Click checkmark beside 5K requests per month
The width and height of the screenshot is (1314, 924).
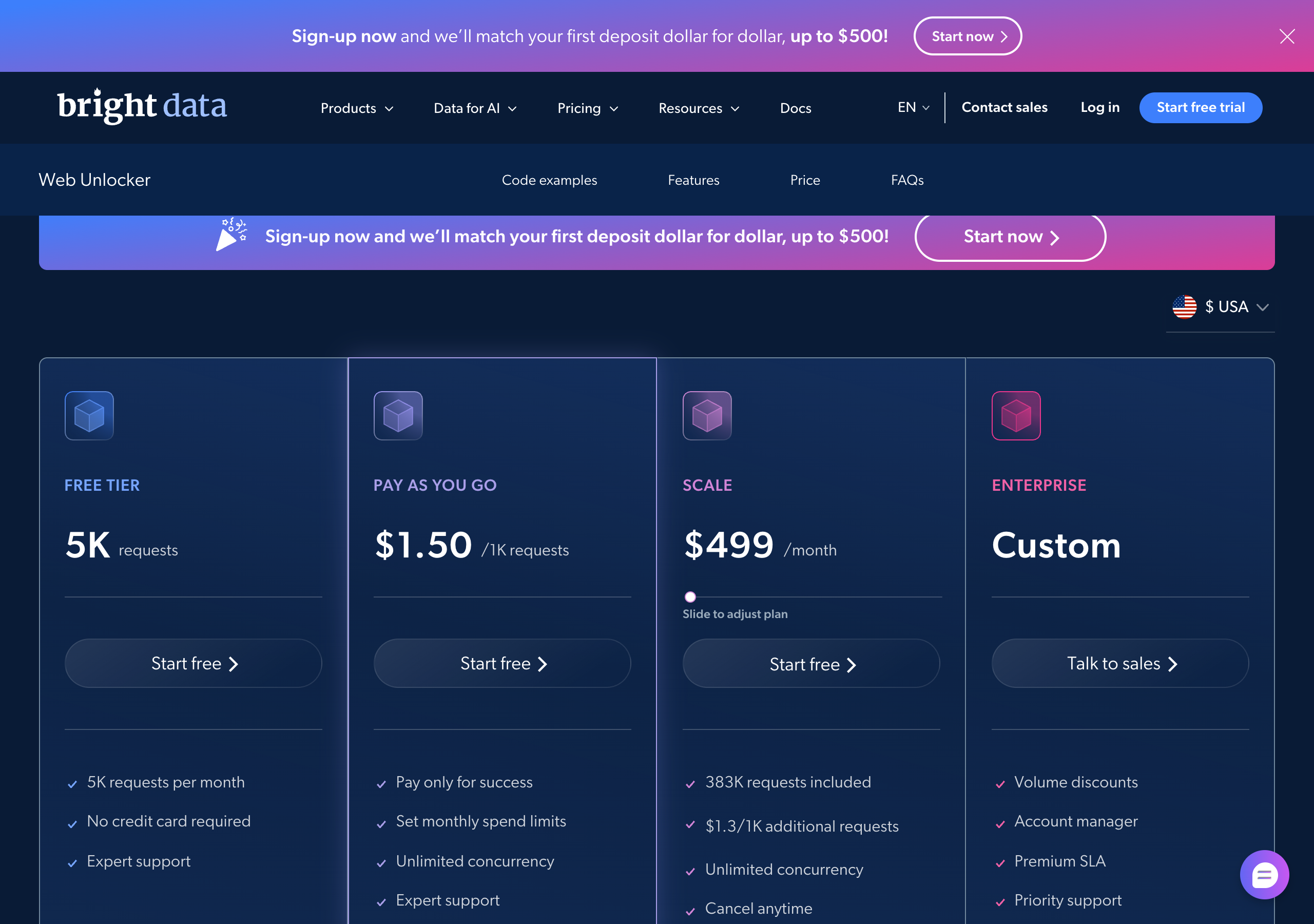[72, 784]
